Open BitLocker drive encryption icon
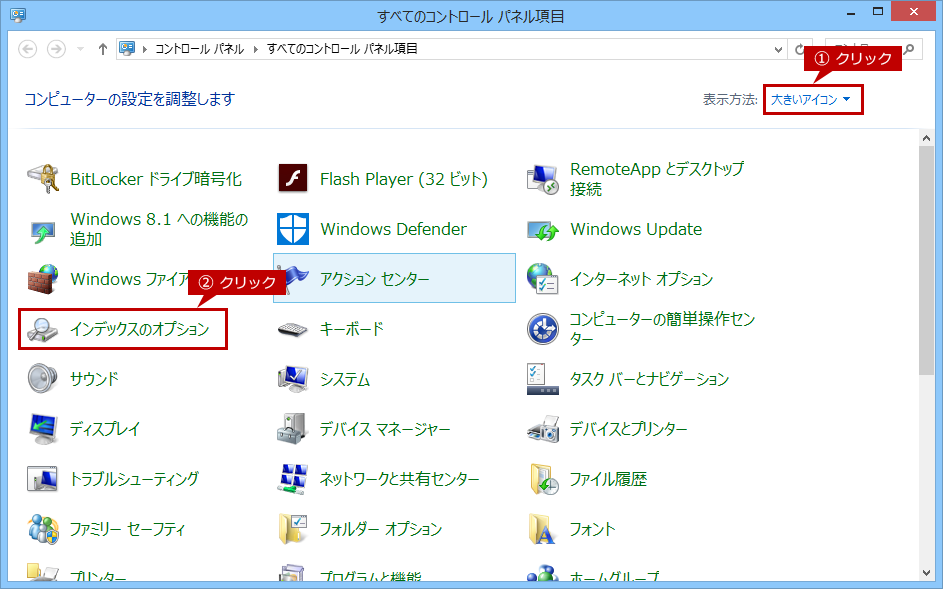 [43, 179]
